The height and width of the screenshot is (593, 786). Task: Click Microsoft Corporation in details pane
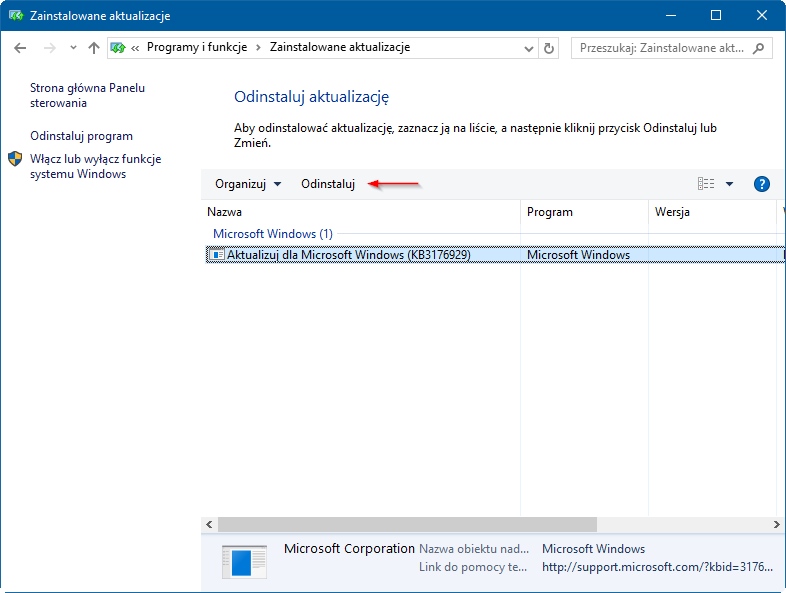[x=349, y=548]
